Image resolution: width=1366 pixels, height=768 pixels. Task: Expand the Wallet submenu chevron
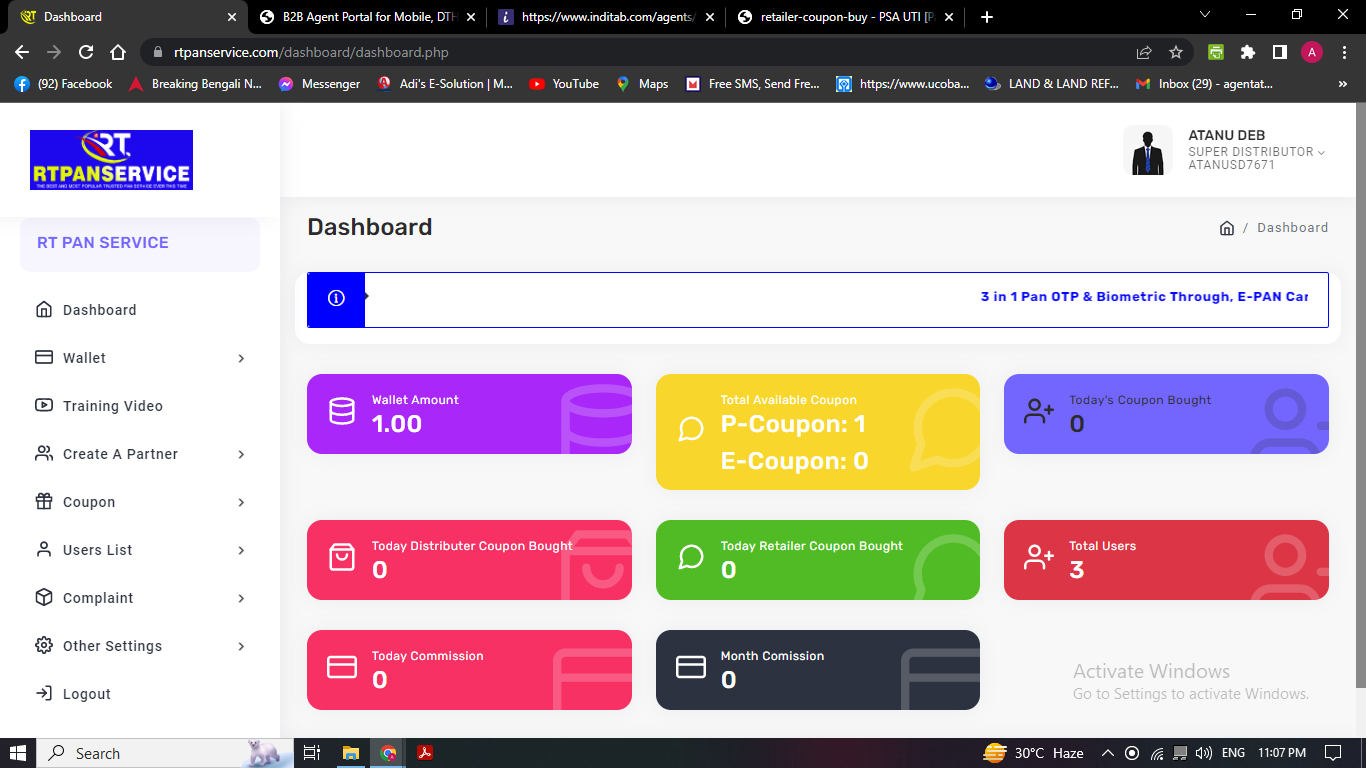tap(241, 358)
